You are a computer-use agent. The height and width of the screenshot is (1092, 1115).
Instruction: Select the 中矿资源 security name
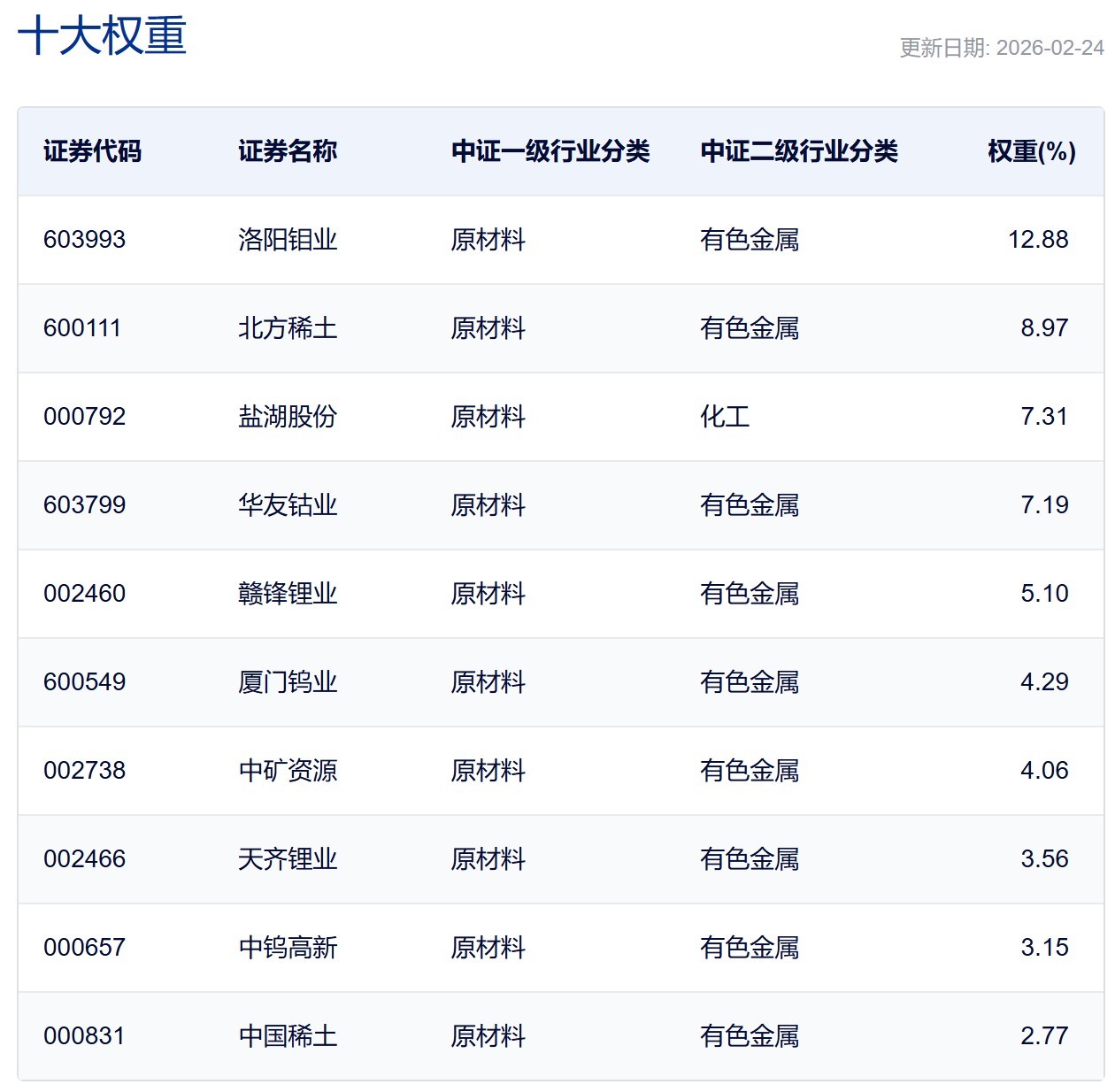(288, 771)
